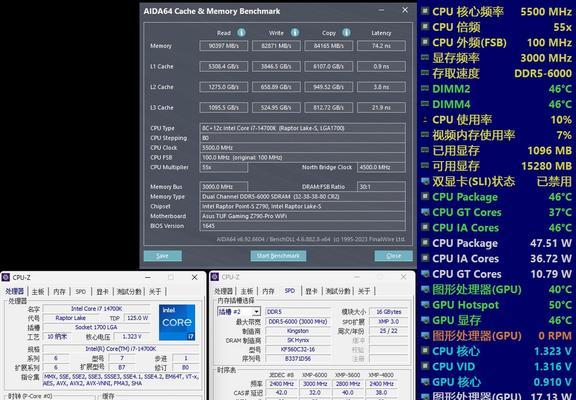Screen dimensions: 576x400
Task: Select 测试分数 tab in left CPU-Z
Action: (x=129, y=292)
